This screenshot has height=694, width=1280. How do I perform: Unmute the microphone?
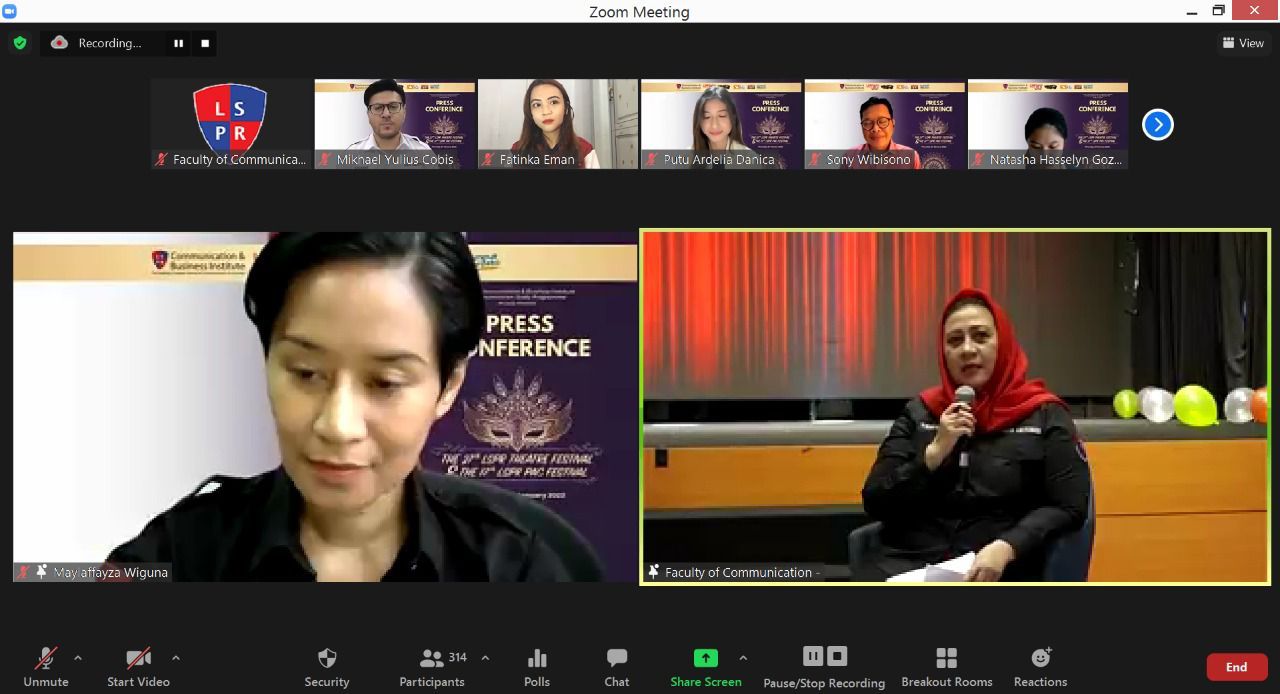46,667
